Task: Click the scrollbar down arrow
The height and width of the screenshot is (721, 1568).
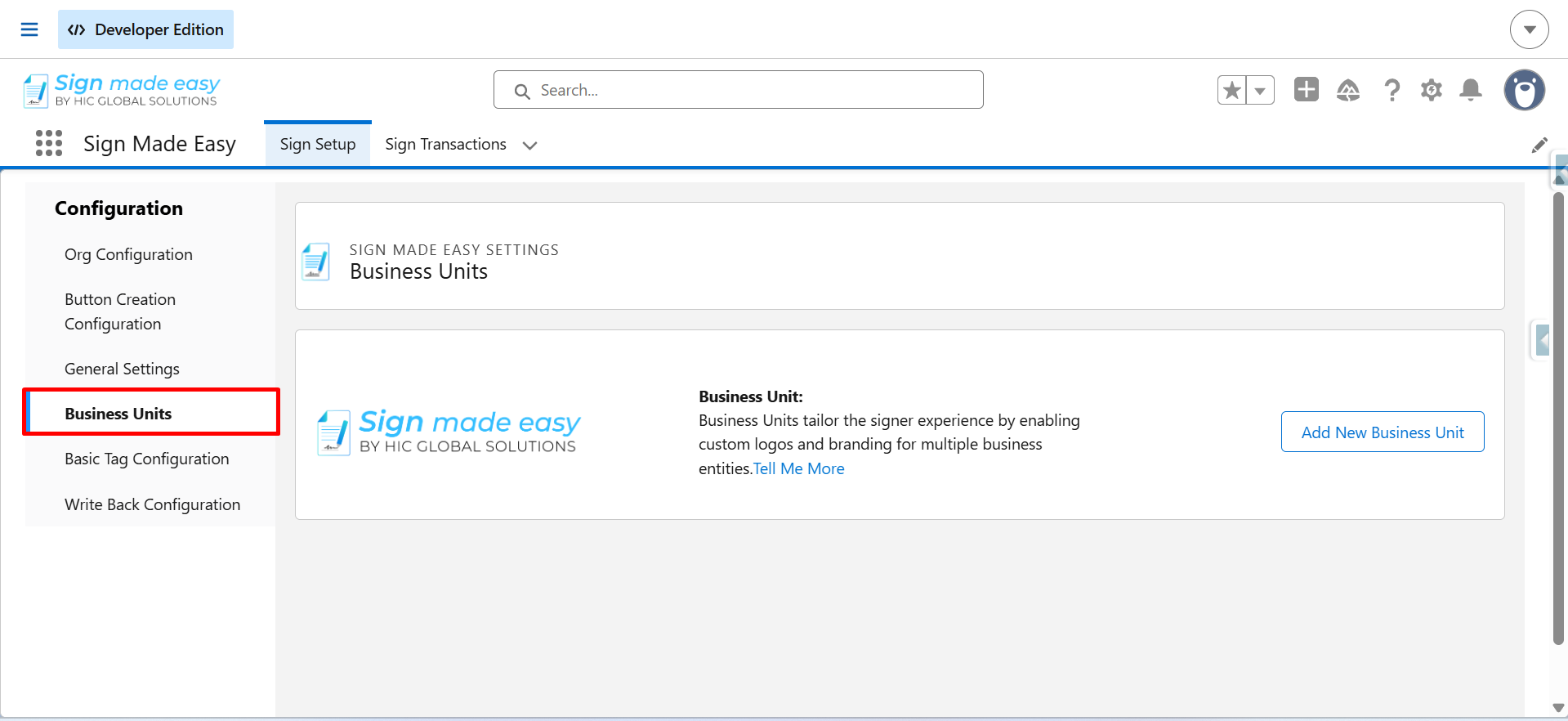Action: (x=1559, y=708)
